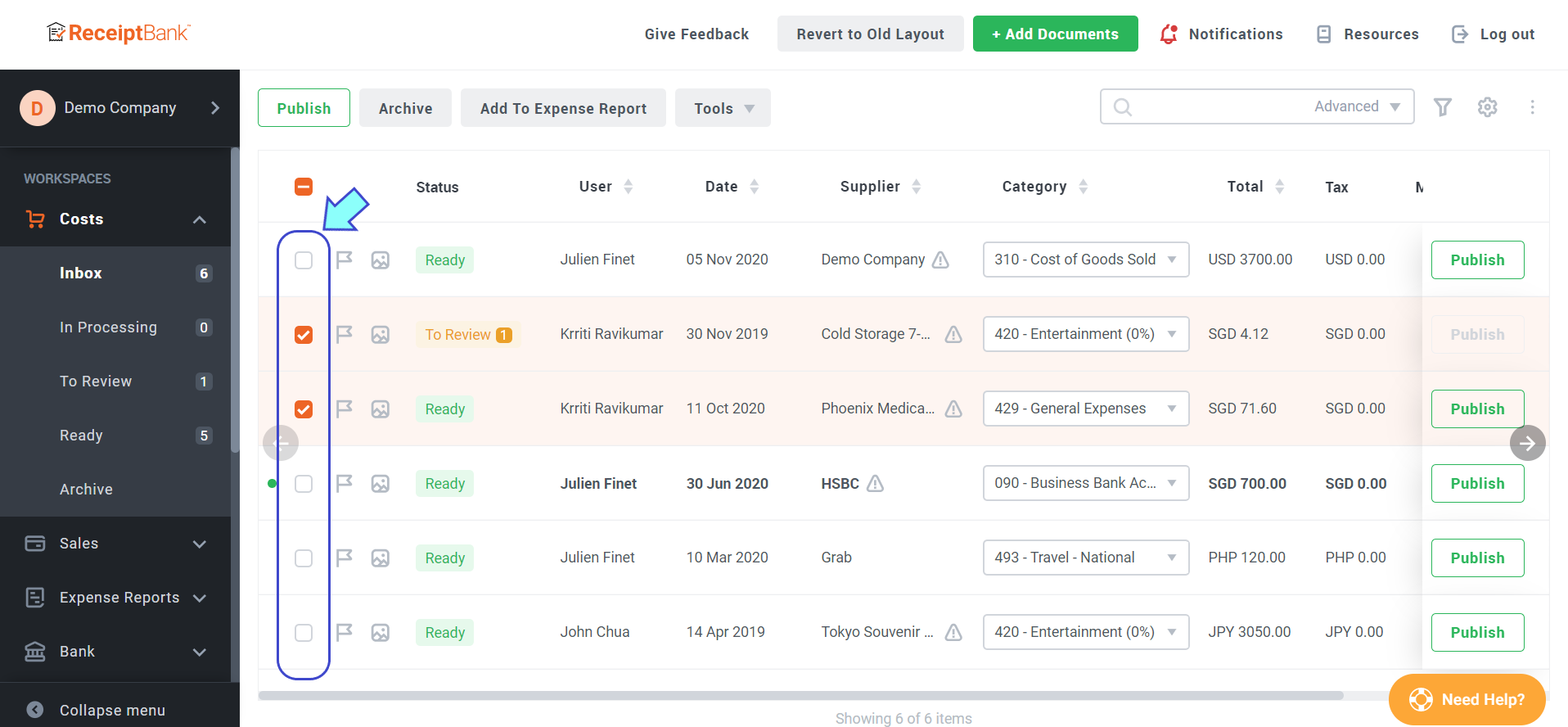Click Add To Expense Report
The height and width of the screenshot is (727, 1568).
563,108
